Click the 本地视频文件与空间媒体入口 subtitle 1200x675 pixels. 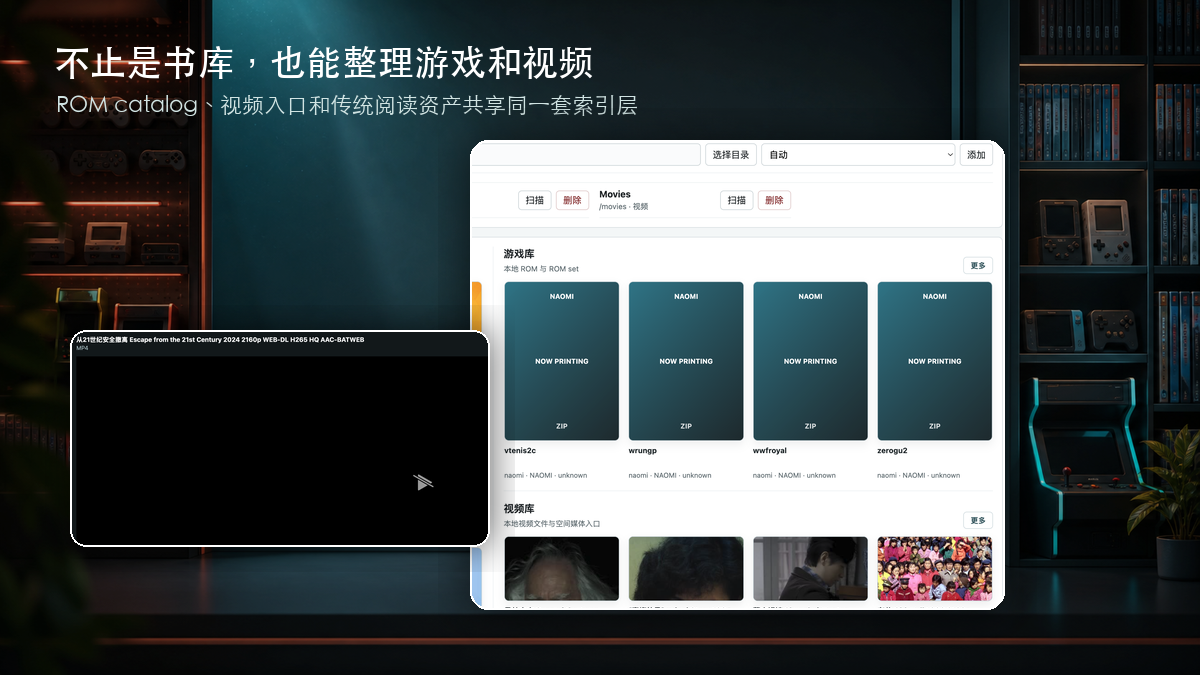click(x=552, y=524)
